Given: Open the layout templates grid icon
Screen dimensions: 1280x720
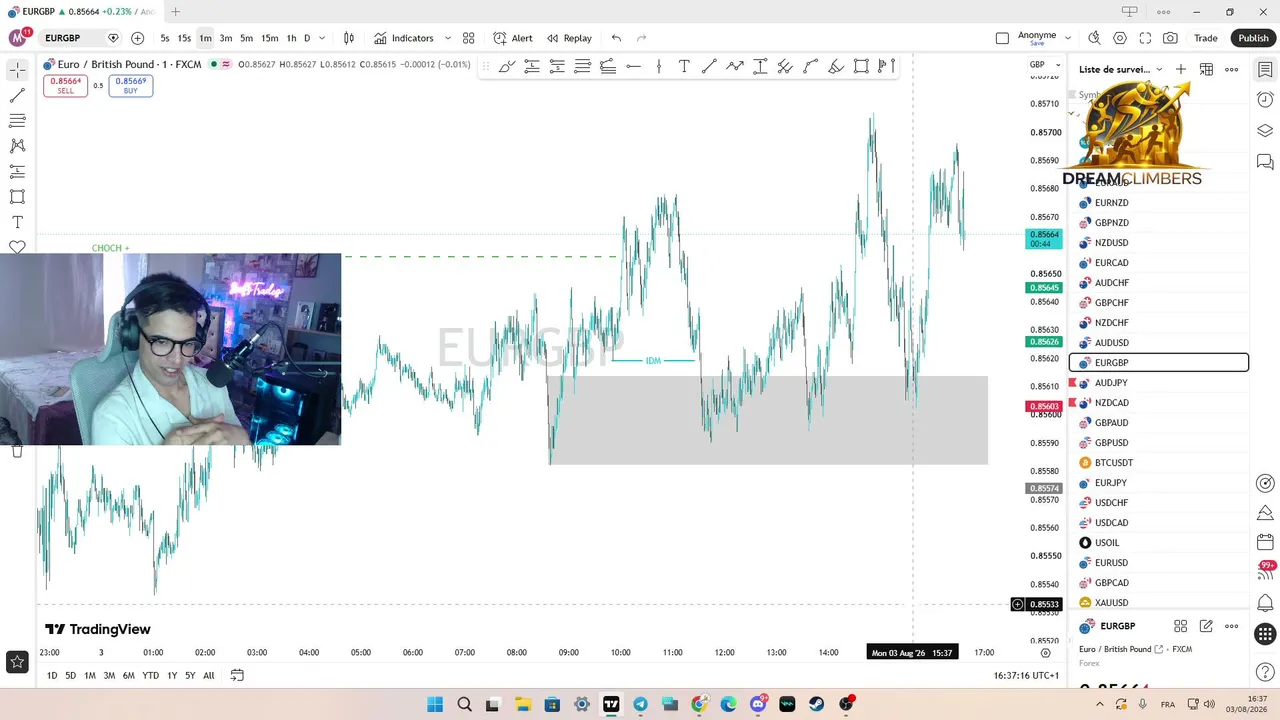Looking at the screenshot, I should point(468,38).
